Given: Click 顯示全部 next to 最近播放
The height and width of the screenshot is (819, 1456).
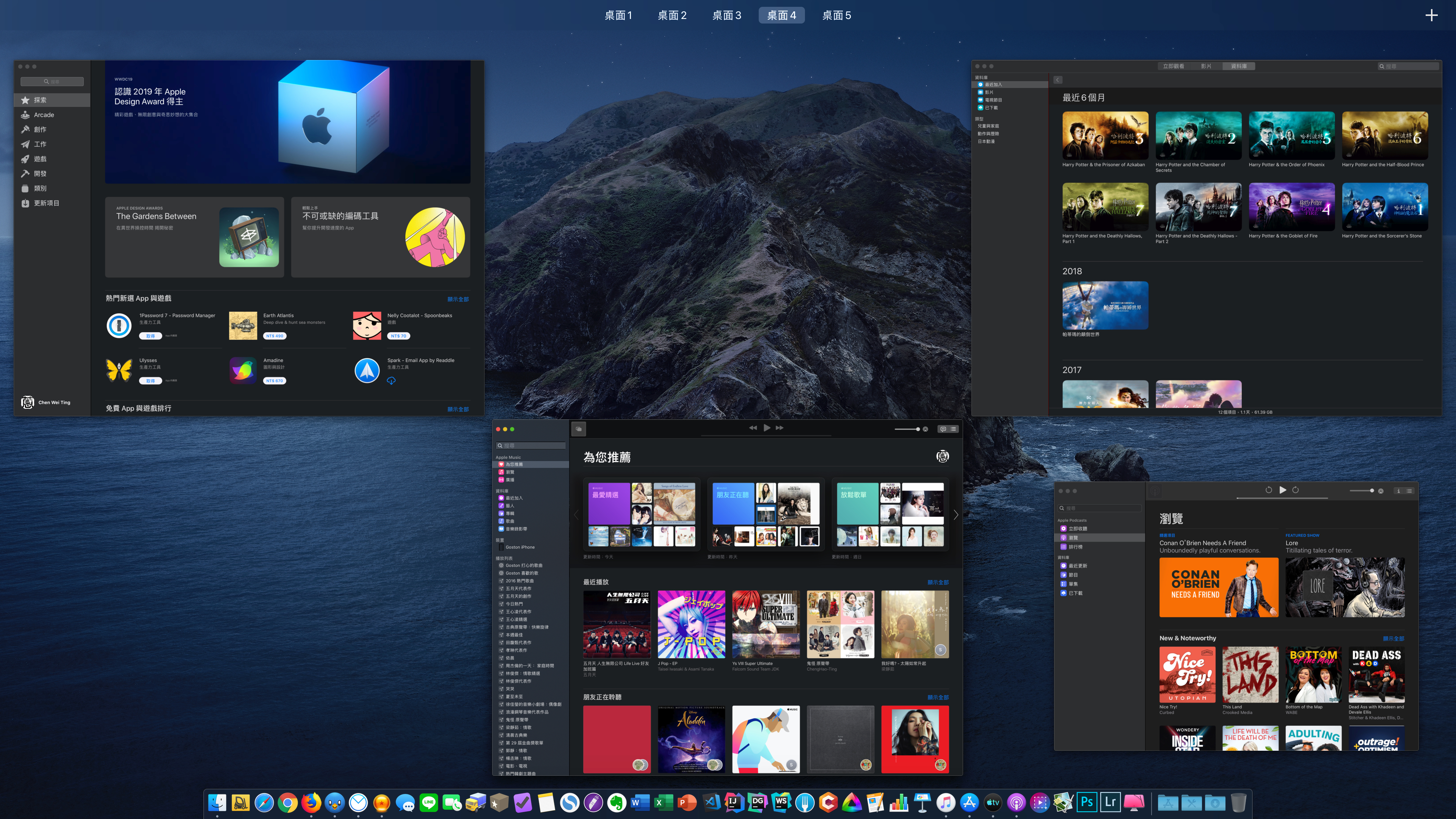Looking at the screenshot, I should (x=938, y=582).
